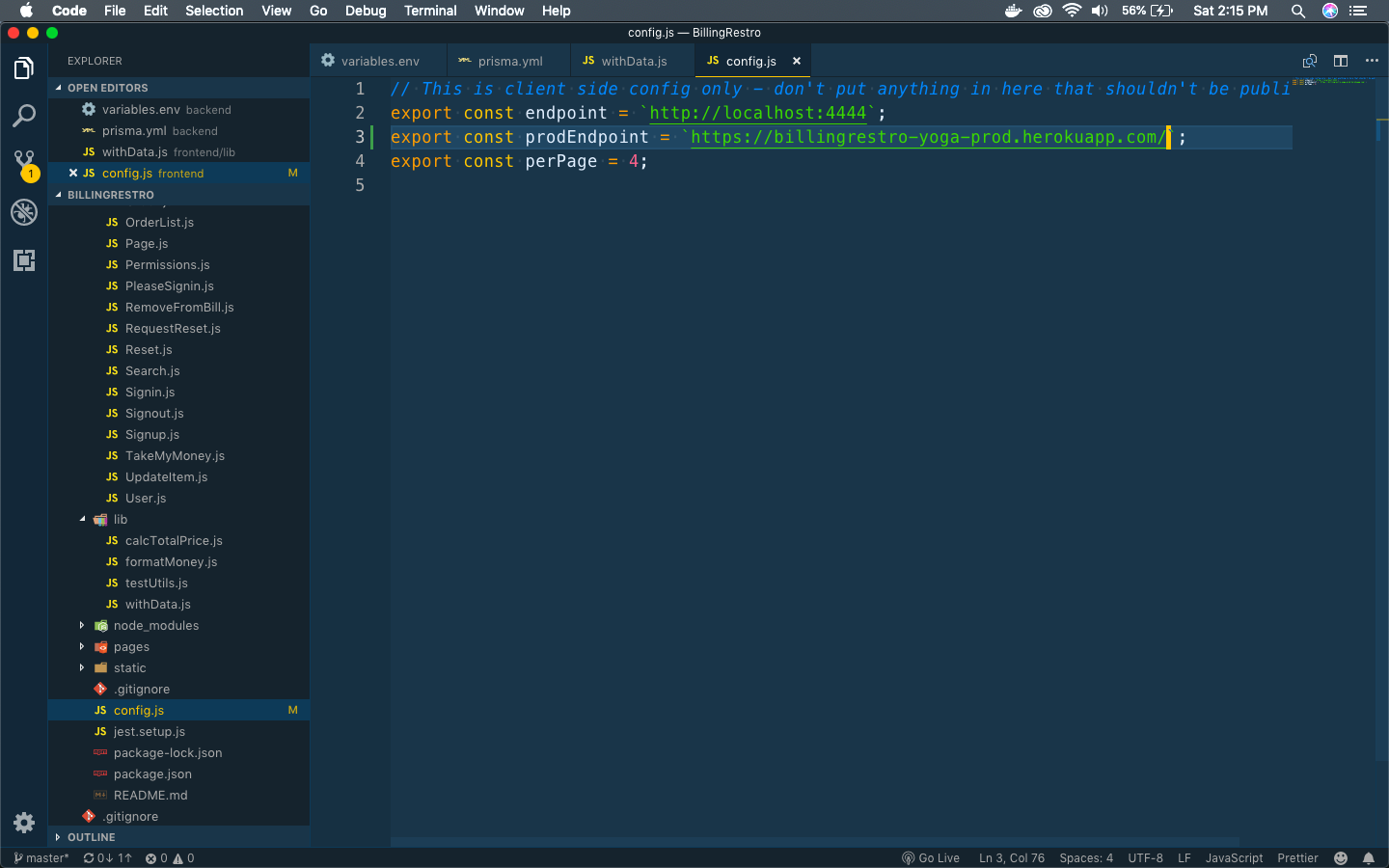
Task: Open the Terminal menu
Action: point(430,11)
